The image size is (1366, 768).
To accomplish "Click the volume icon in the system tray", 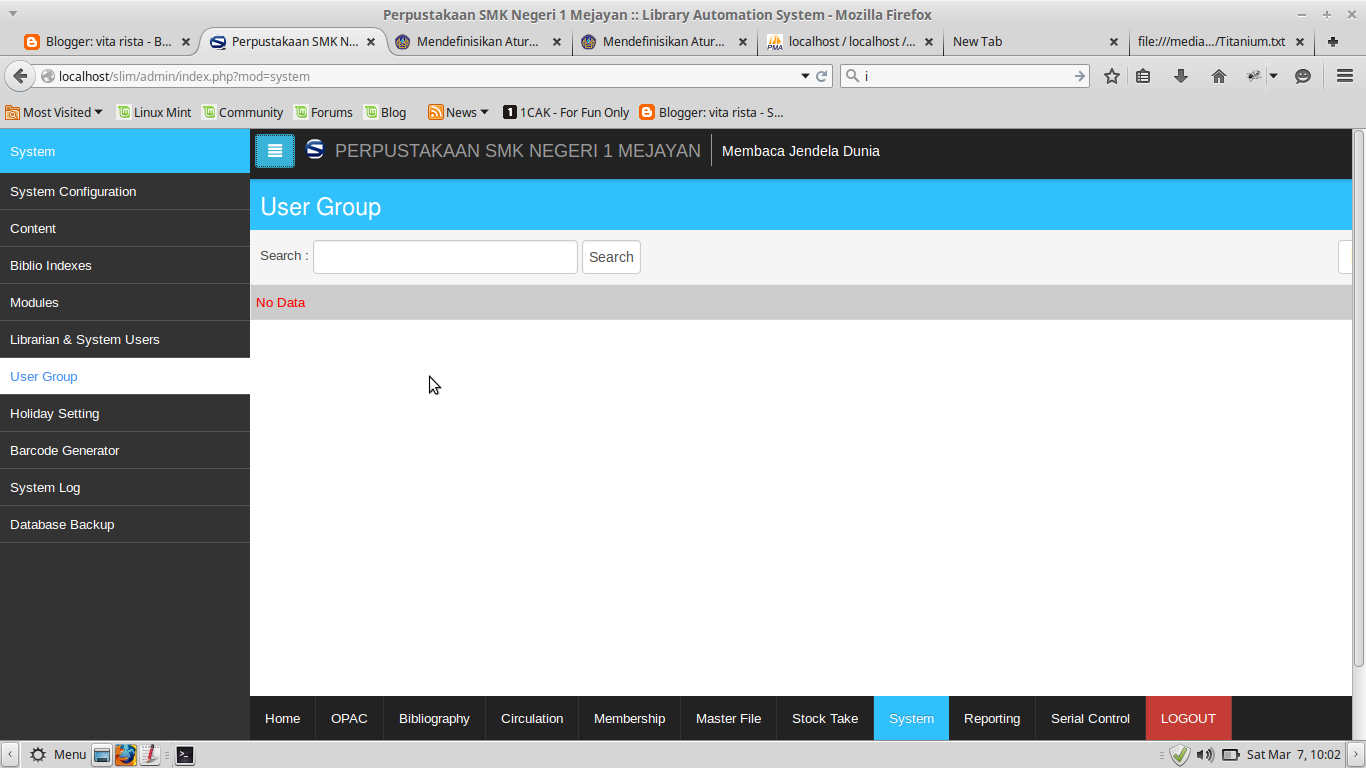I will click(x=1205, y=754).
